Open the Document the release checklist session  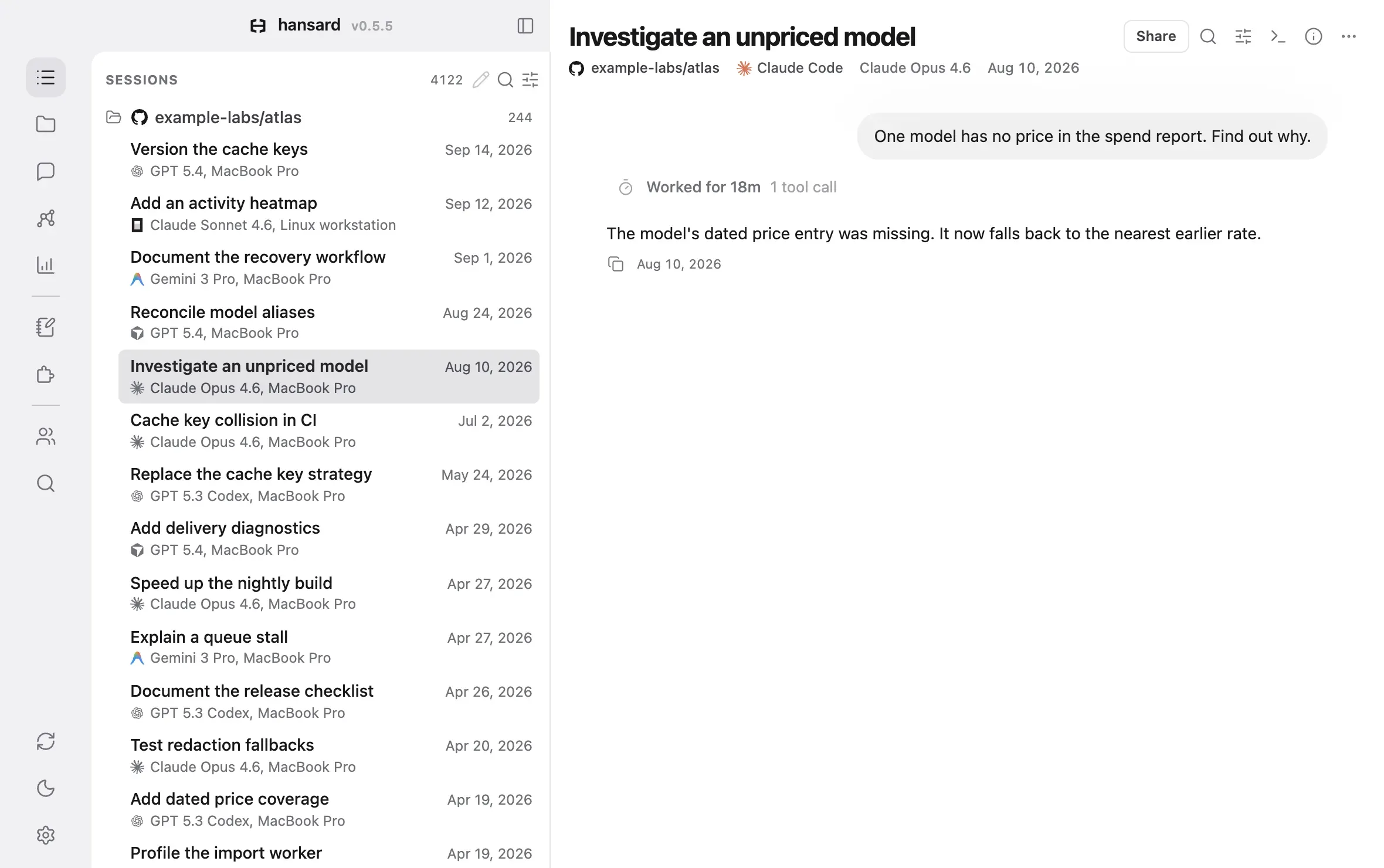click(329, 701)
